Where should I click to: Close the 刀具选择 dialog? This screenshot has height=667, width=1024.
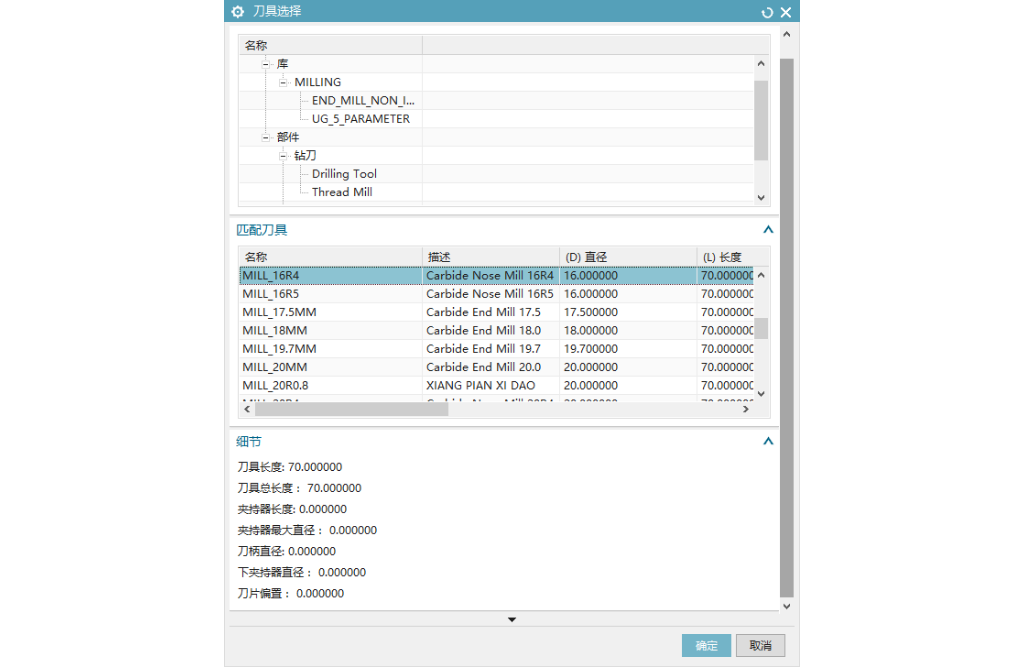786,12
